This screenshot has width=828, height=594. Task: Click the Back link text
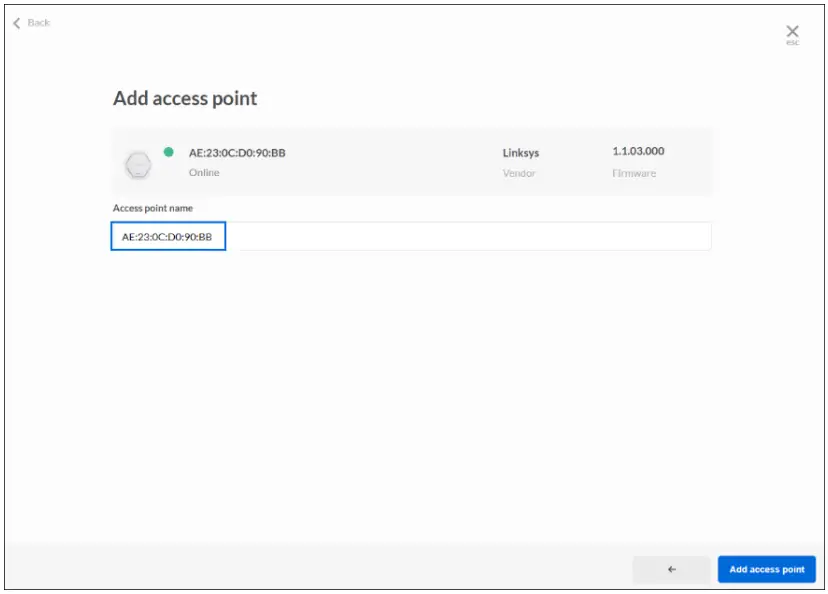39,23
